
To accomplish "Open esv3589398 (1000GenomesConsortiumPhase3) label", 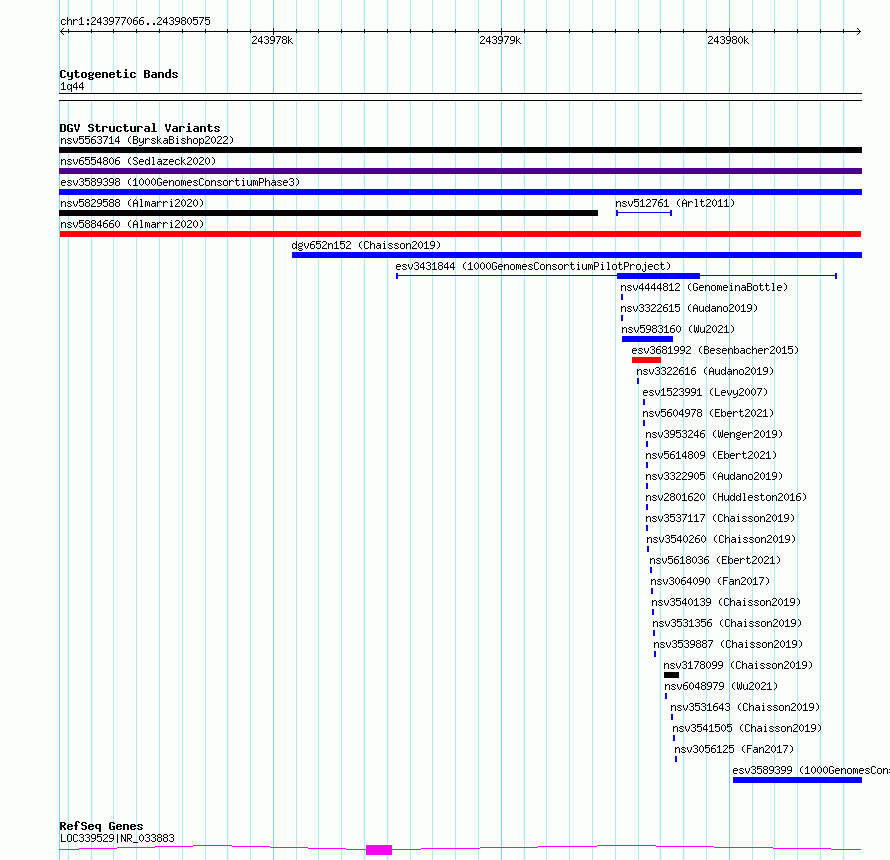I will (180, 182).
